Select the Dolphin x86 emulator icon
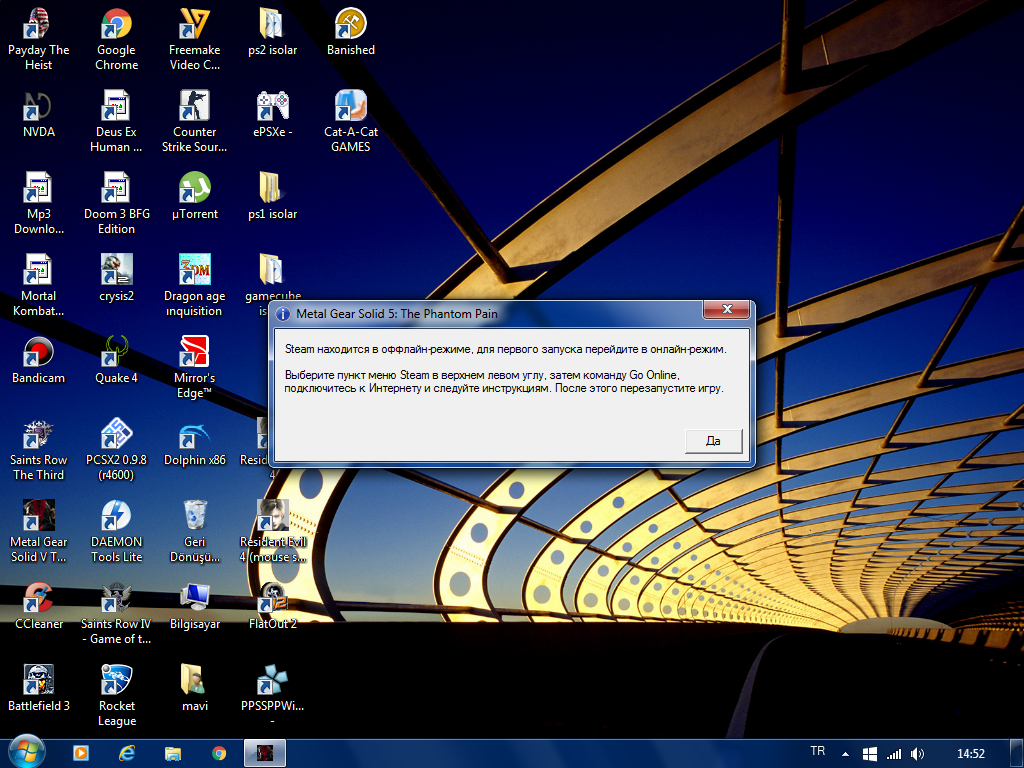 pos(195,443)
